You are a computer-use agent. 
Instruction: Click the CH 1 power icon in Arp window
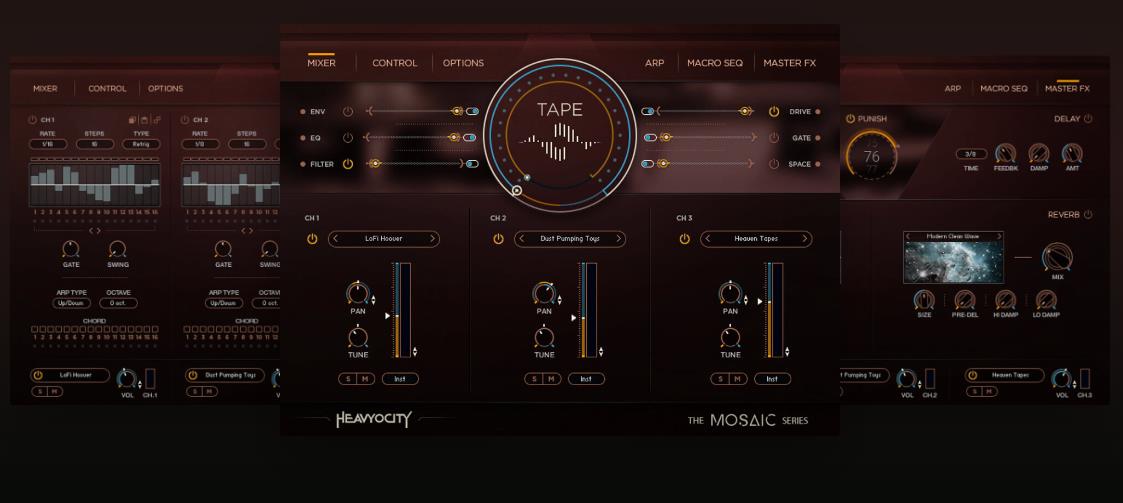(x=32, y=120)
